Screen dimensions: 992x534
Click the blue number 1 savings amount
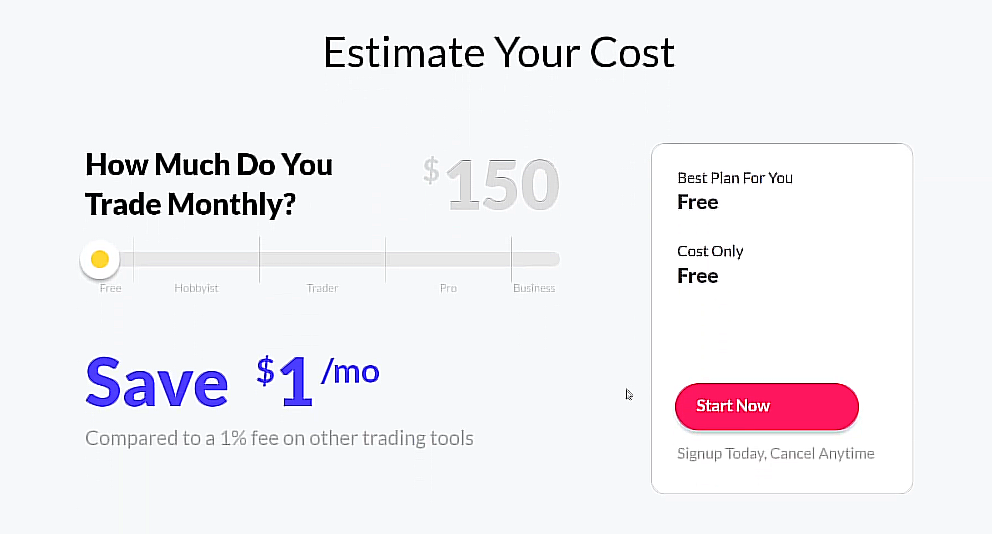pyautogui.click(x=297, y=384)
